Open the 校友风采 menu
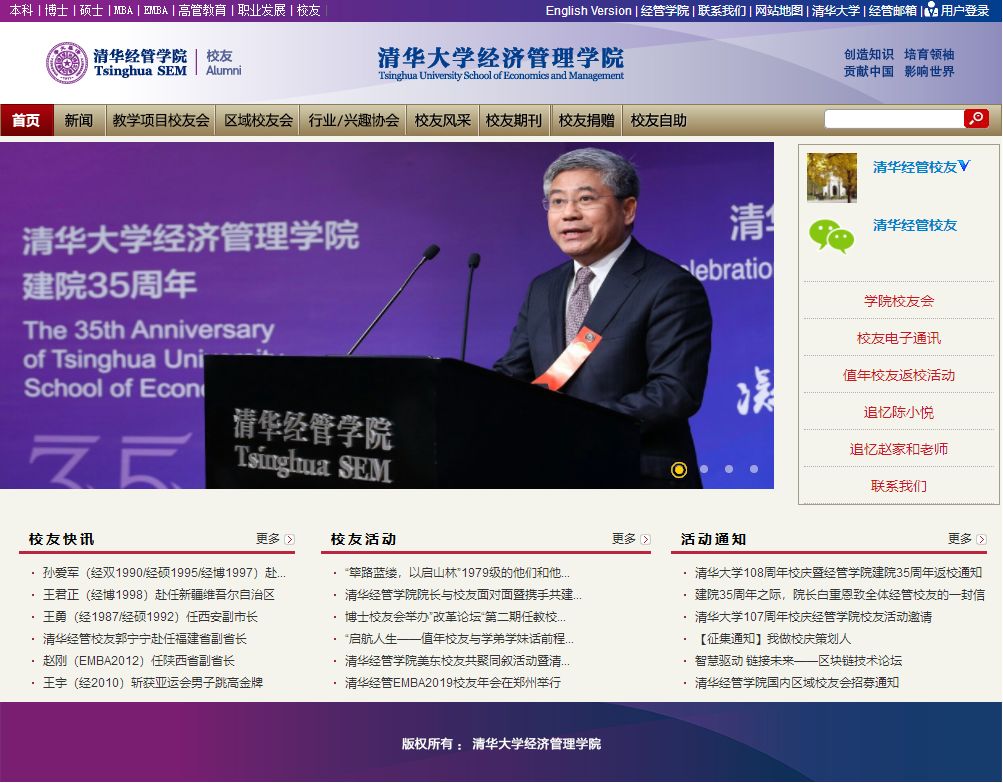 (442, 120)
